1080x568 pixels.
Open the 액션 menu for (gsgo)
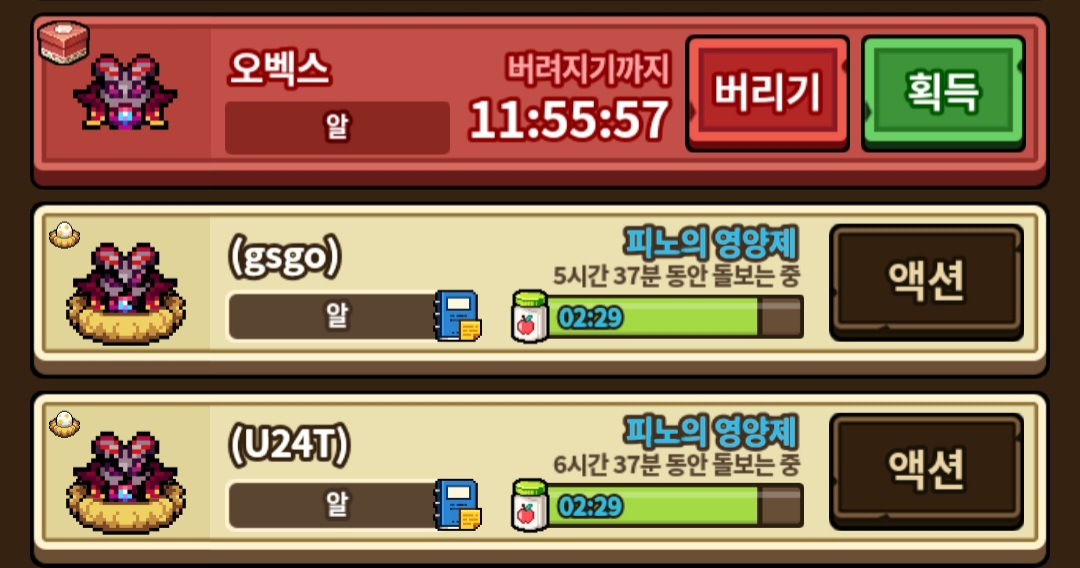point(926,282)
